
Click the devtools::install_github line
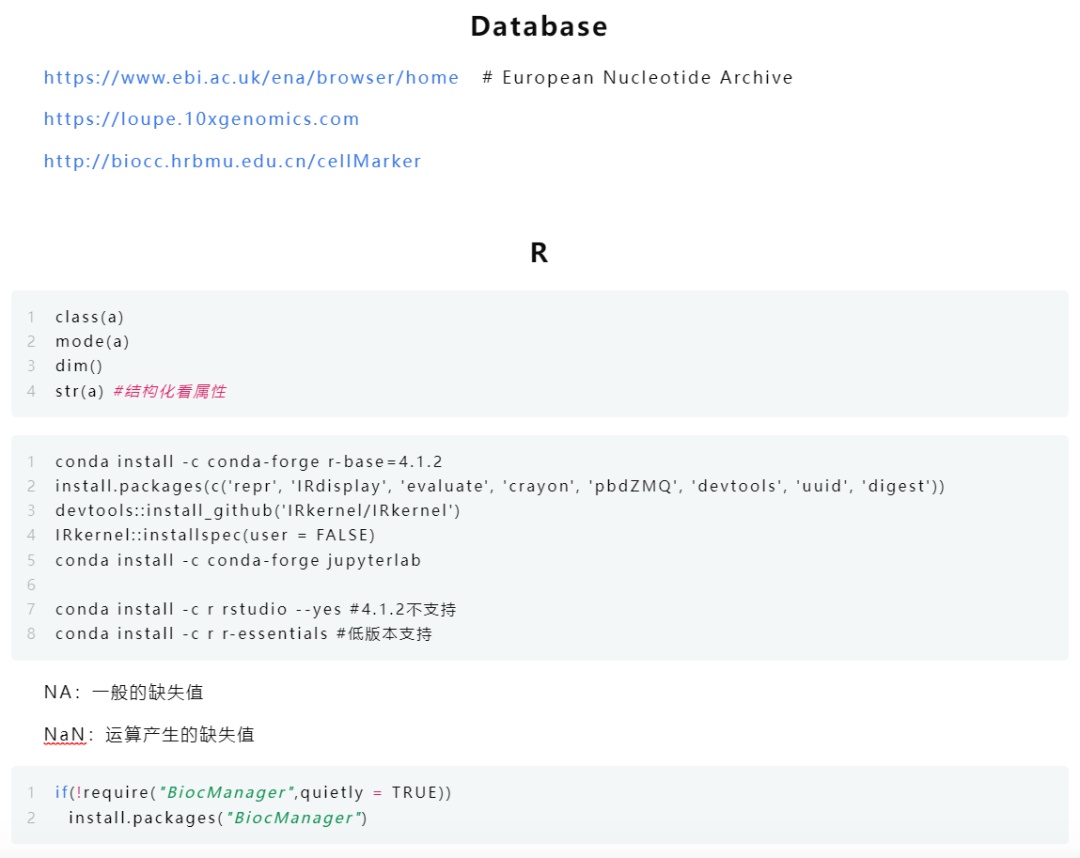click(257, 511)
